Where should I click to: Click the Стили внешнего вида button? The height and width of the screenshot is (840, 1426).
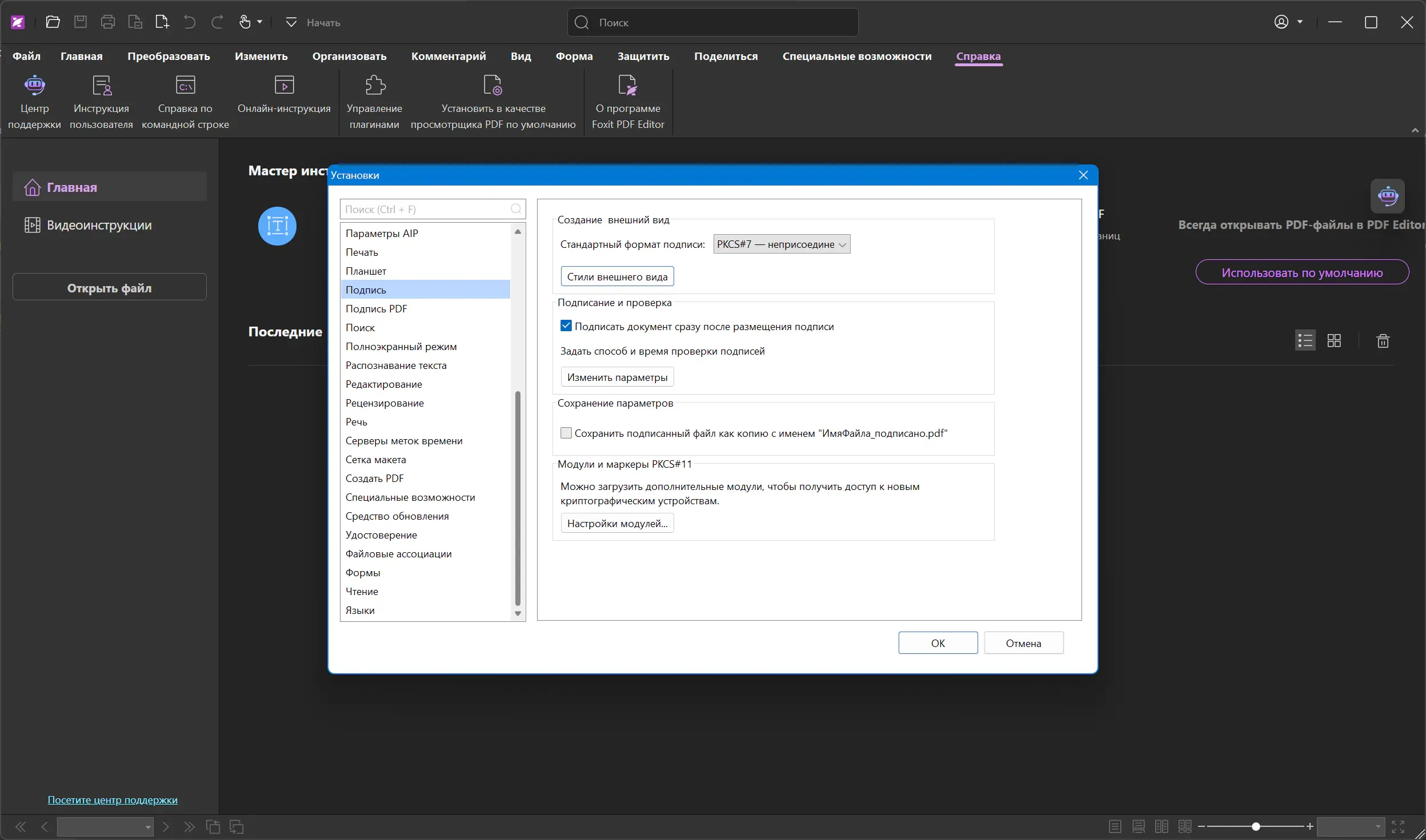pyautogui.click(x=617, y=277)
